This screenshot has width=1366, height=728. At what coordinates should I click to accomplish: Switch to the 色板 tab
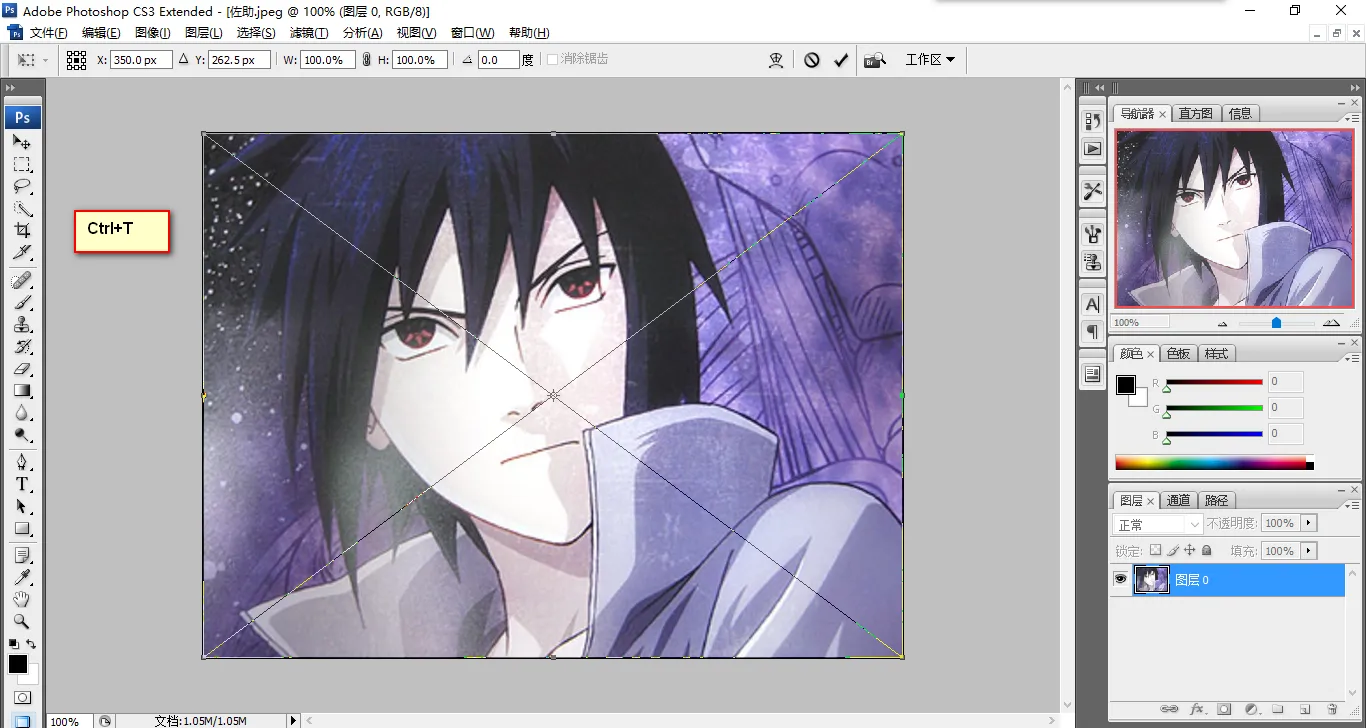pos(1179,353)
